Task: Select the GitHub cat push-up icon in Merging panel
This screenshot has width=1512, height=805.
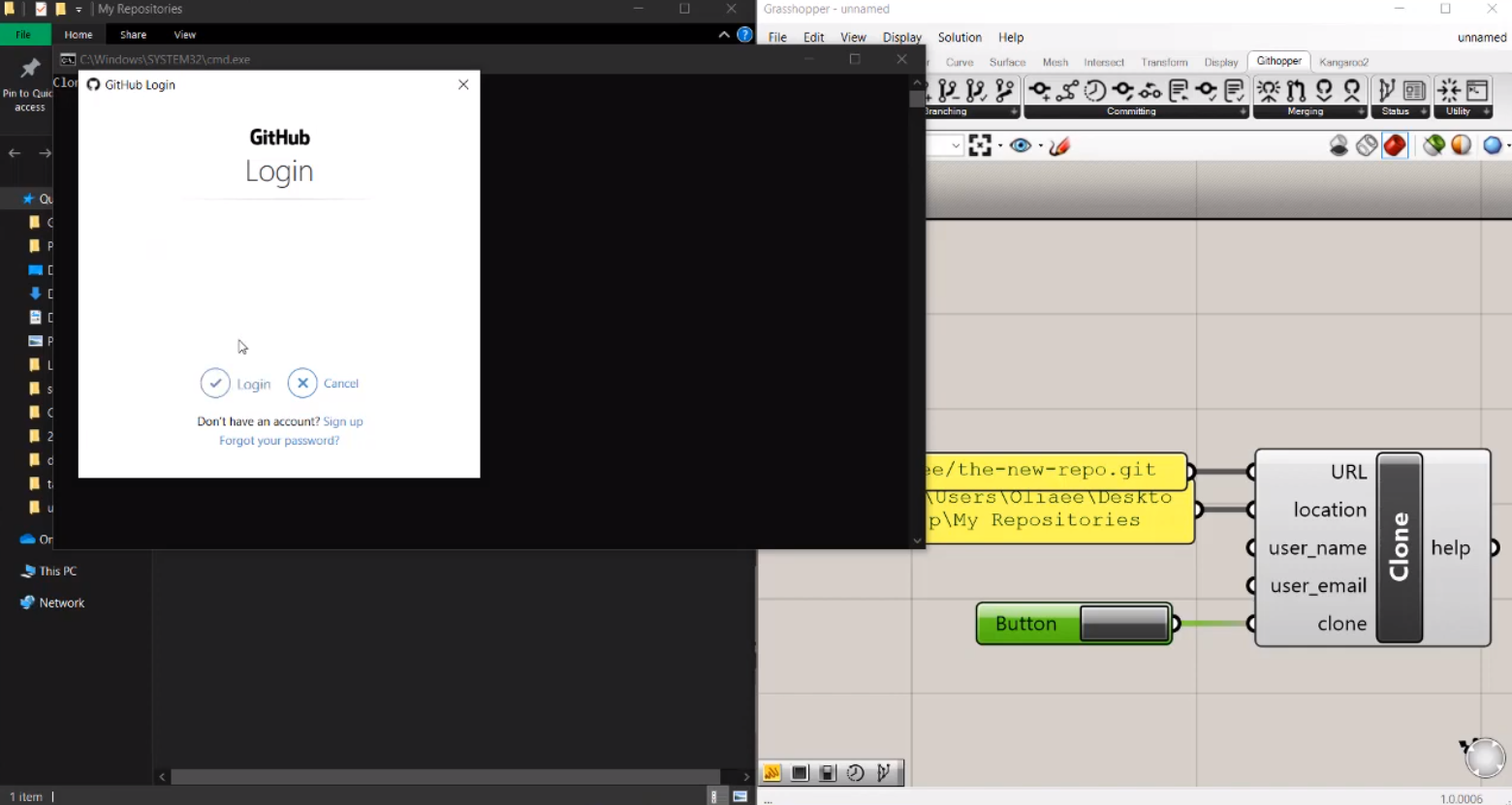Action: pyautogui.click(x=1352, y=91)
